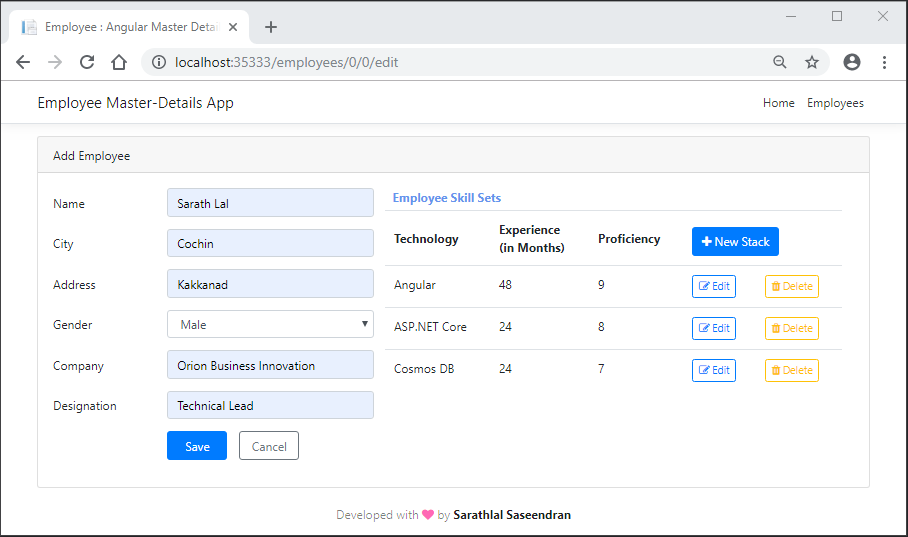Click the Proficiency column header
Image resolution: width=908 pixels, height=537 pixels.
[629, 239]
